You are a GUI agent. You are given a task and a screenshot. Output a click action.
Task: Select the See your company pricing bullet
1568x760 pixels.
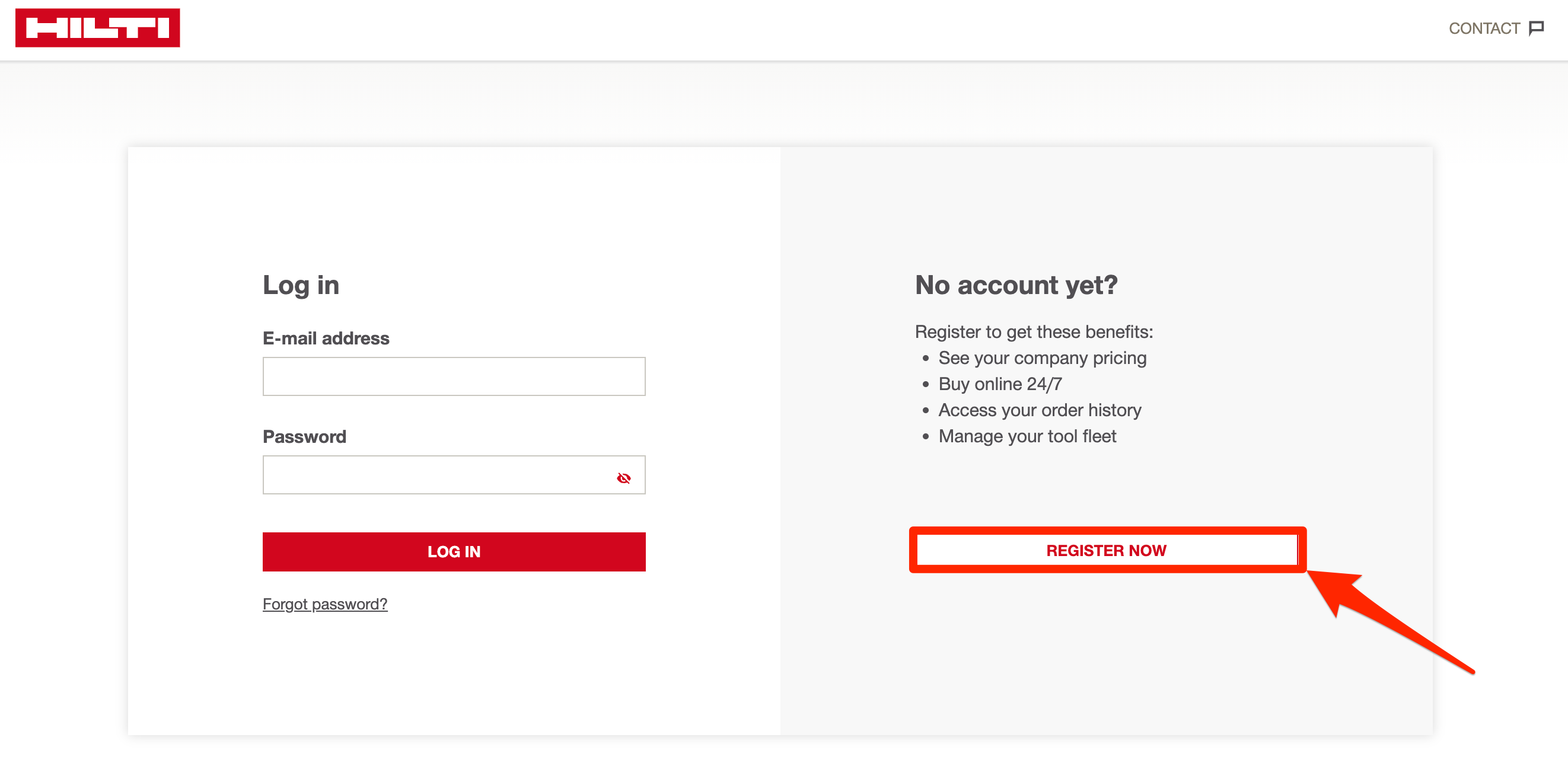(1042, 359)
